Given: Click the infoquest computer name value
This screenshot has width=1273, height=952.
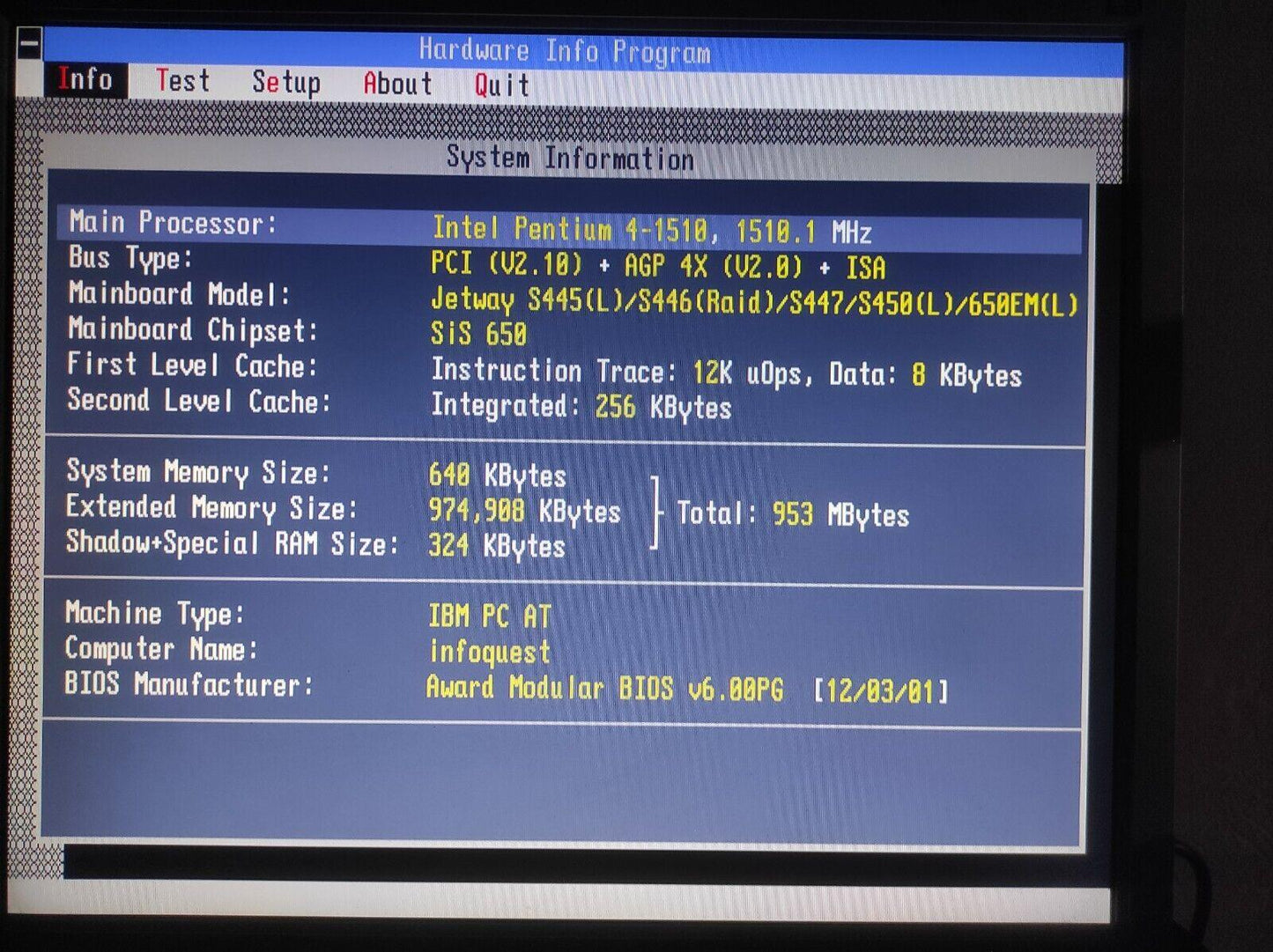Looking at the screenshot, I should click(x=490, y=652).
